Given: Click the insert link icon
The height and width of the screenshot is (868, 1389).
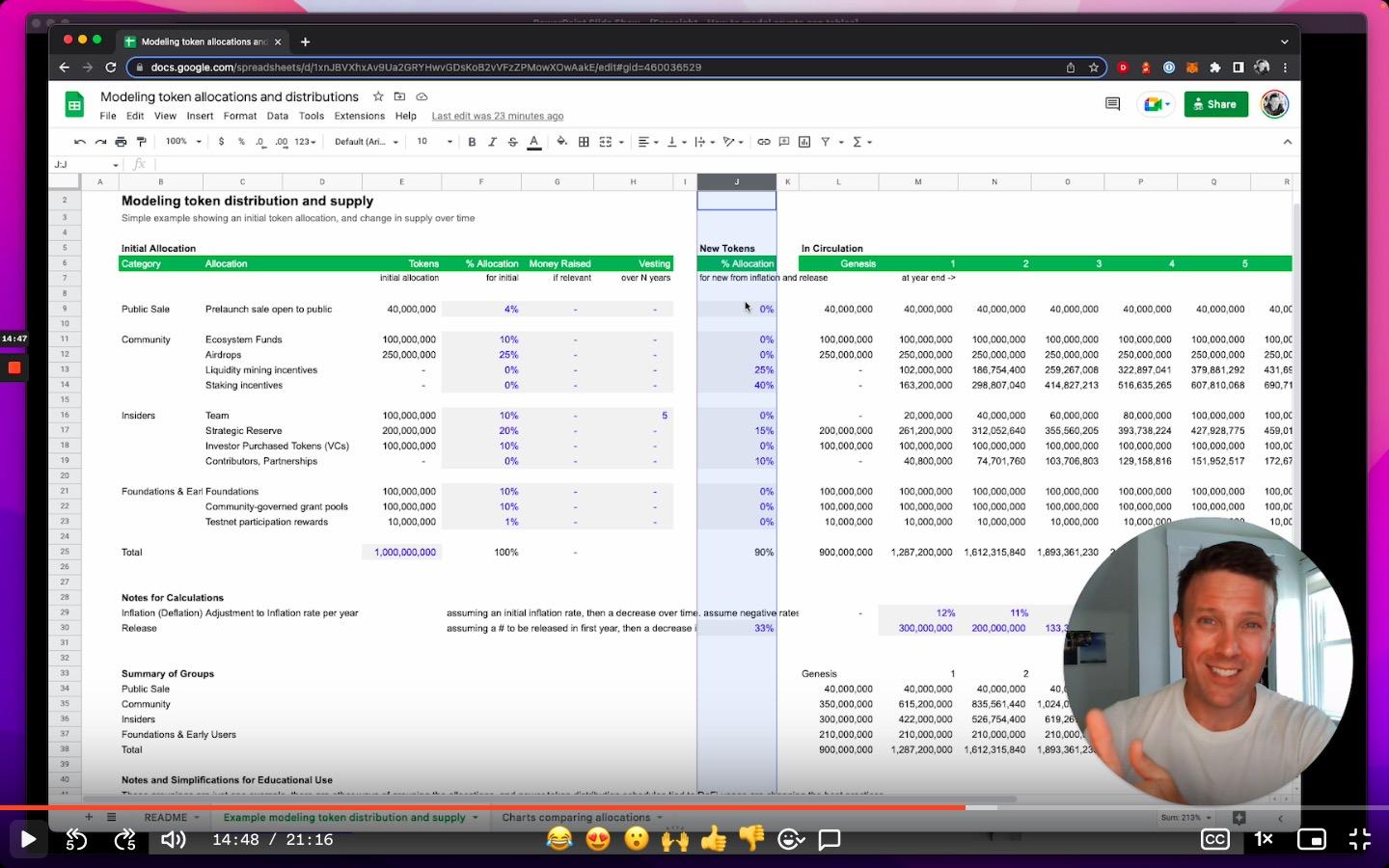Looking at the screenshot, I should 764,142.
